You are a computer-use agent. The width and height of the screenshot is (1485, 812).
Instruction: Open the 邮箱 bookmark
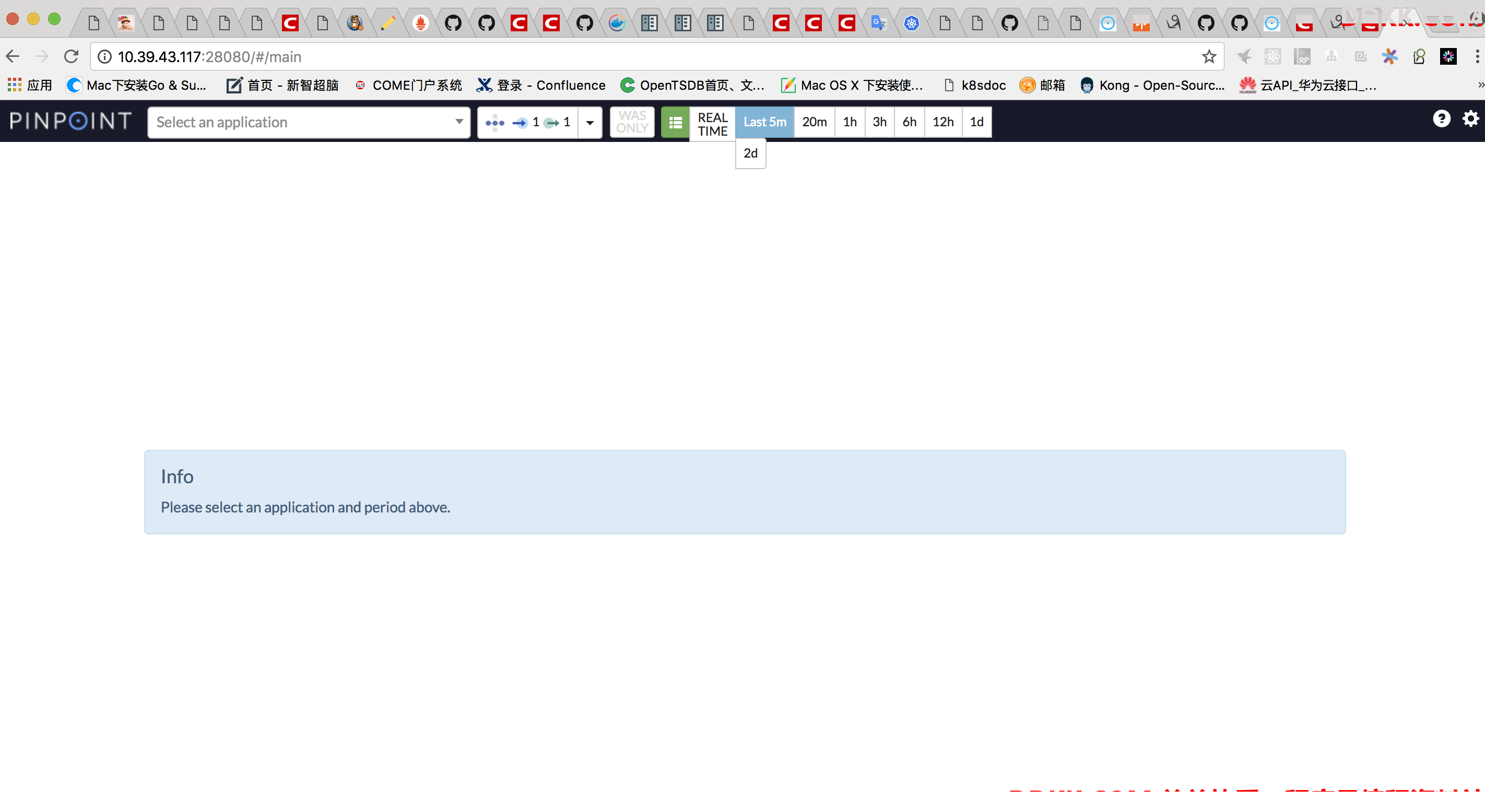tap(1042, 85)
